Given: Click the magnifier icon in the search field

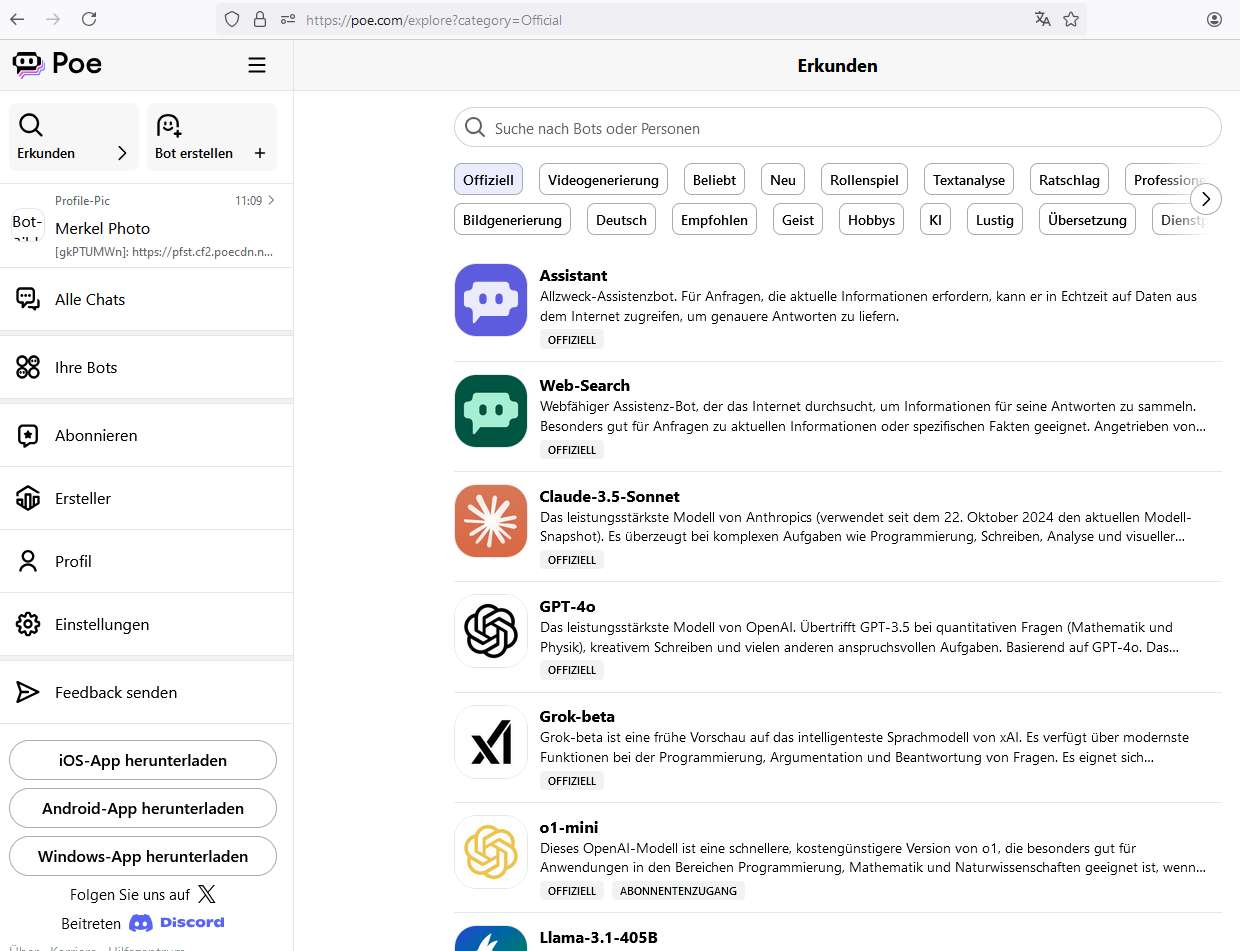Looking at the screenshot, I should [x=475, y=128].
